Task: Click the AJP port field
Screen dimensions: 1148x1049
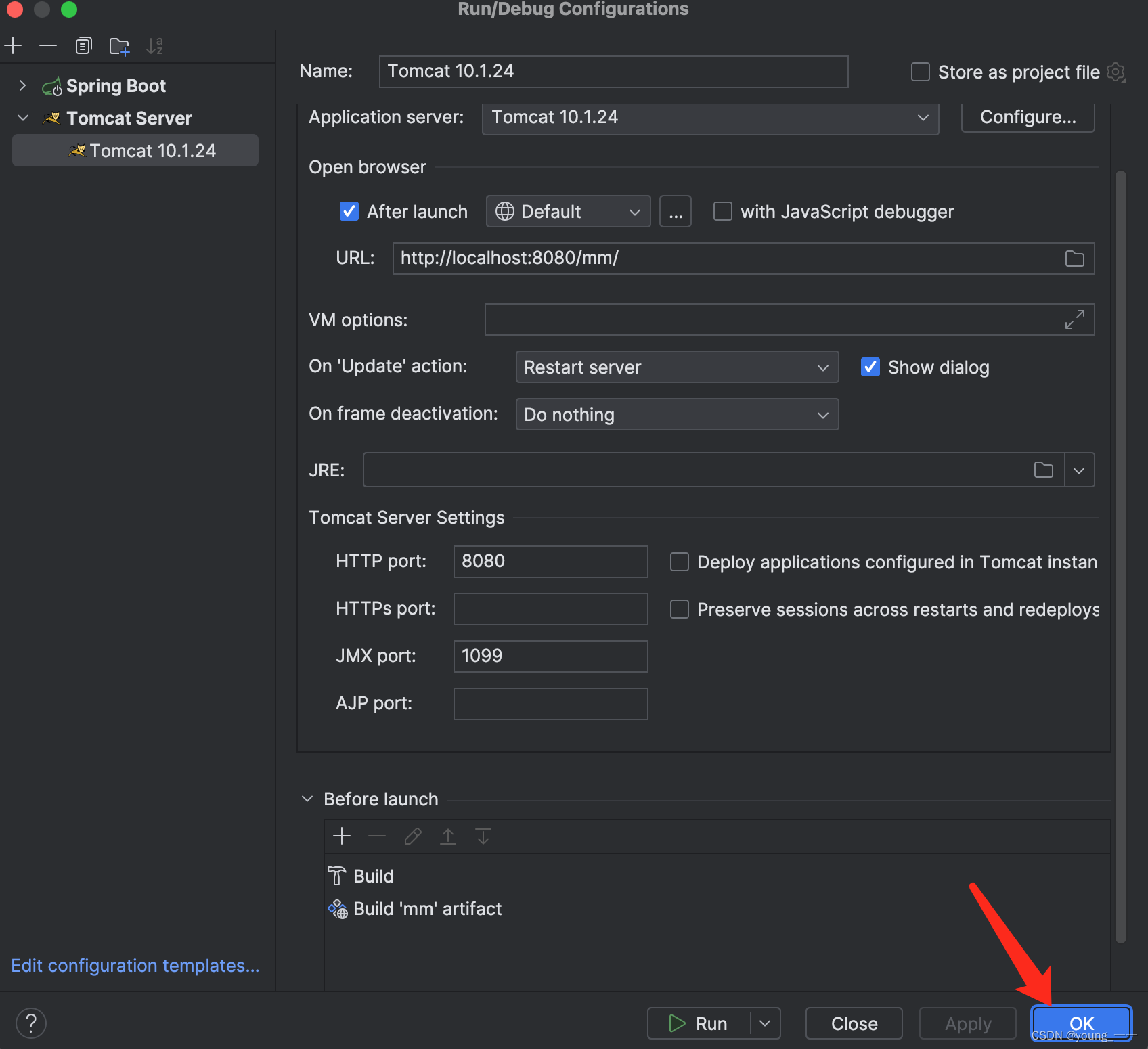Action: click(x=551, y=704)
